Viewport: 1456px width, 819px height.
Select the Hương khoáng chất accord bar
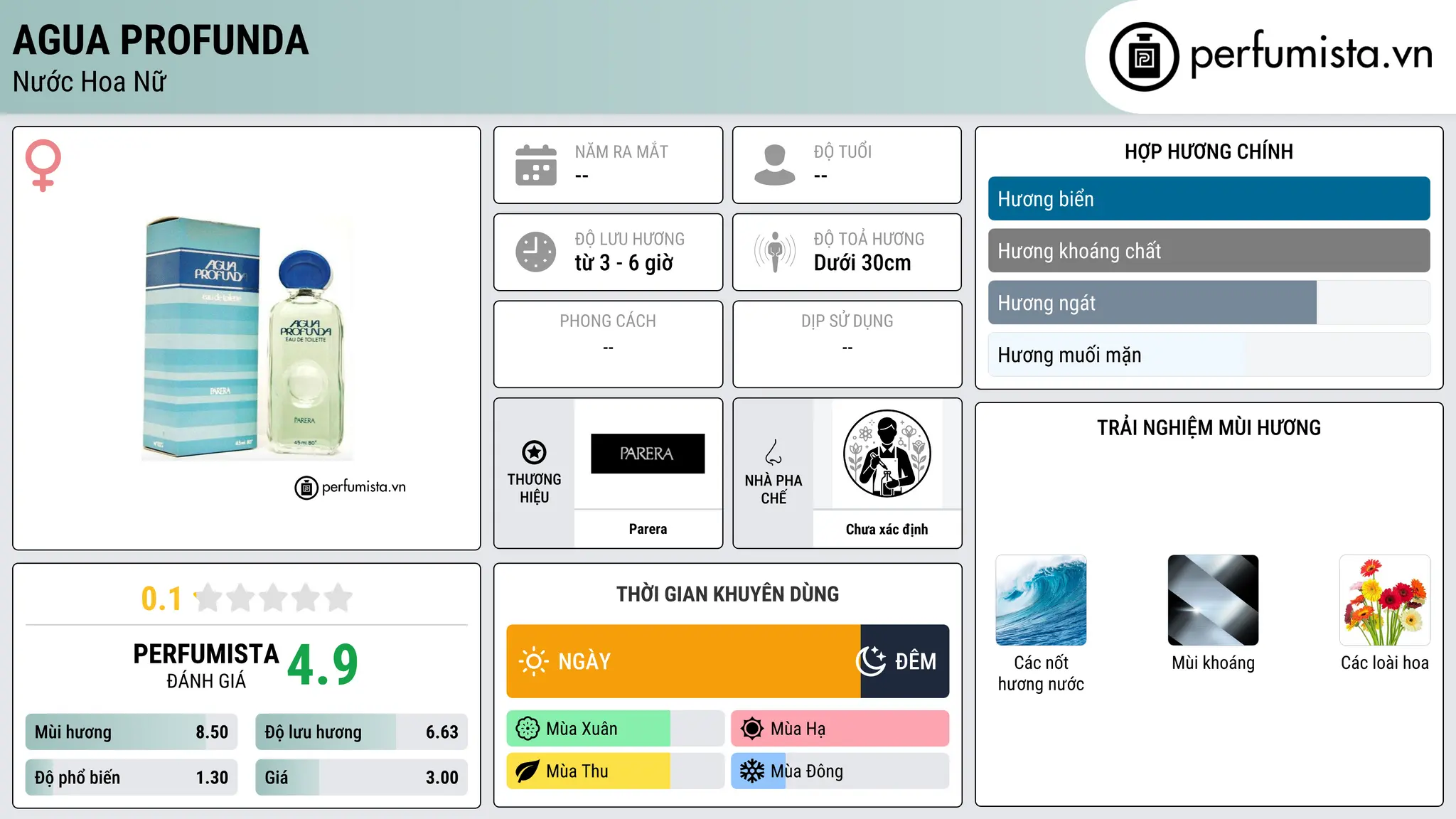[x=1209, y=250]
